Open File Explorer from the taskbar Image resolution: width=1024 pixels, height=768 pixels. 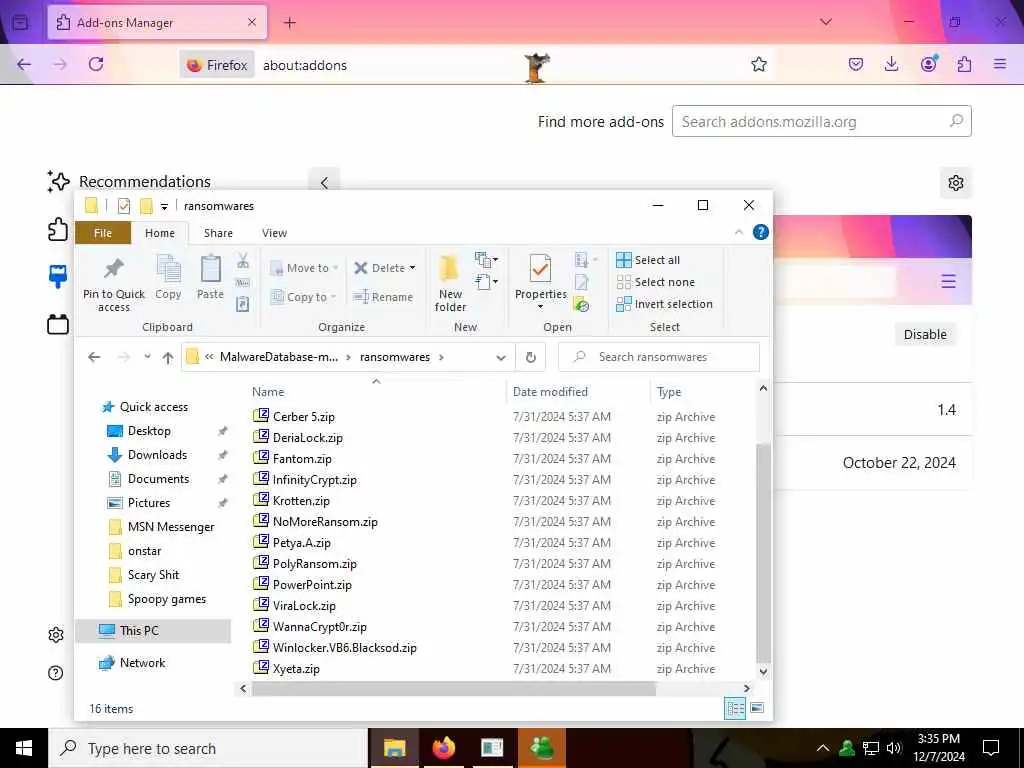(394, 748)
